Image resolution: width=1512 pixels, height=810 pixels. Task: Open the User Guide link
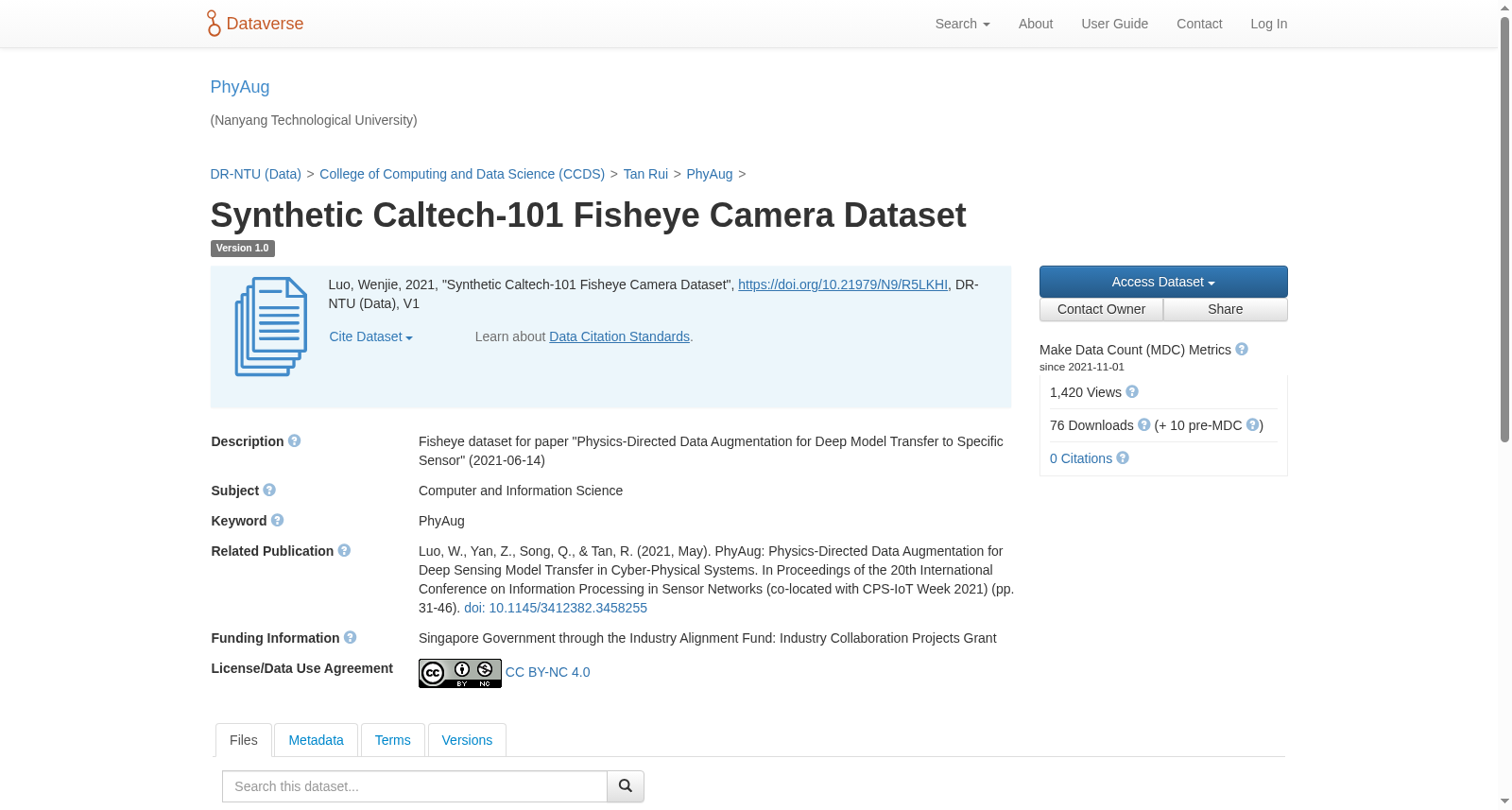point(1115,24)
